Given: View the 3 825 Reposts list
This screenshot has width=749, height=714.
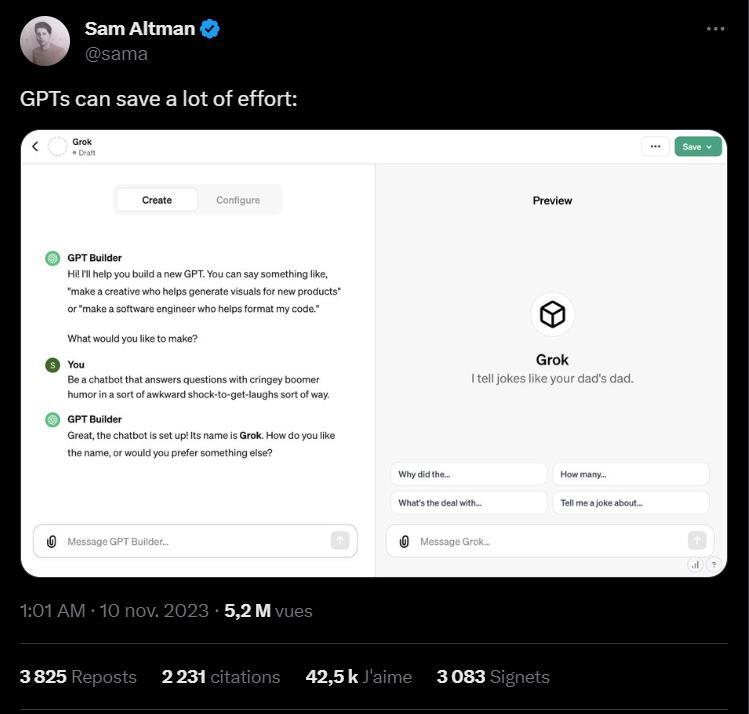Looking at the screenshot, I should pyautogui.click(x=78, y=677).
